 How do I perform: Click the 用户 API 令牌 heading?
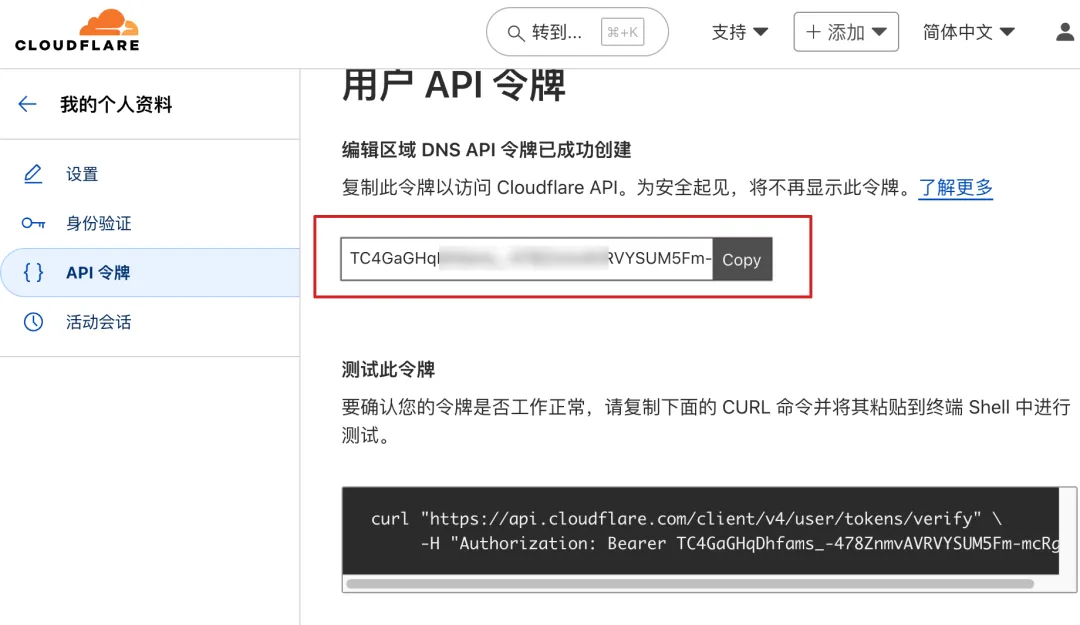(453, 85)
